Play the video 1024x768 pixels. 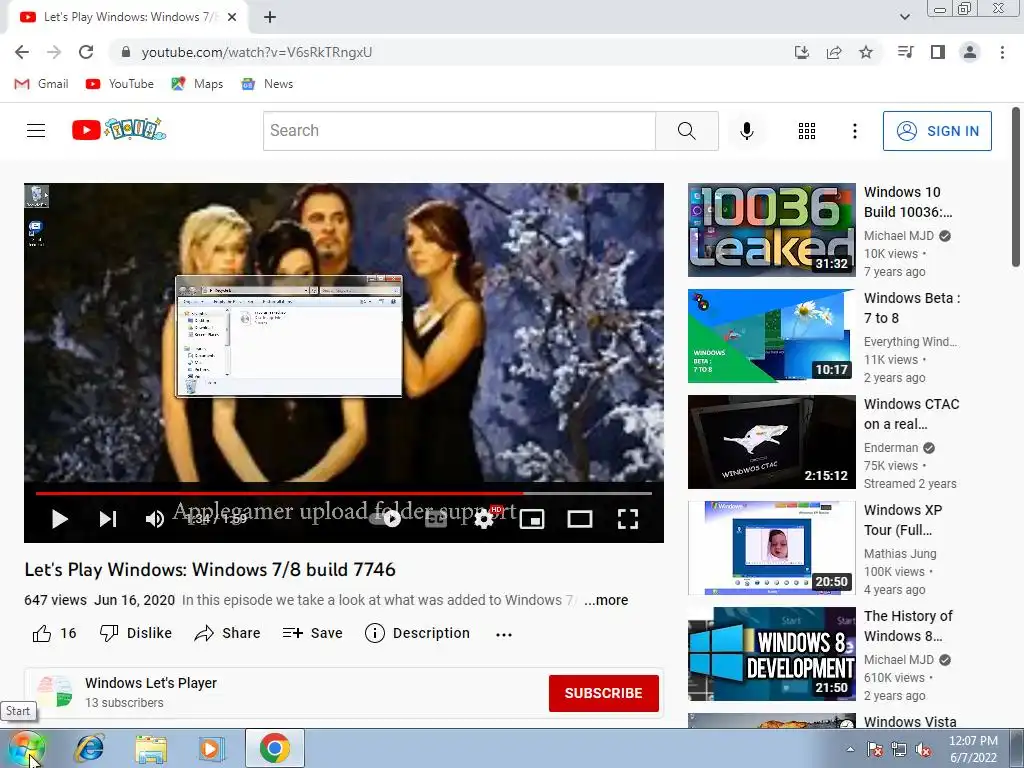[59, 519]
